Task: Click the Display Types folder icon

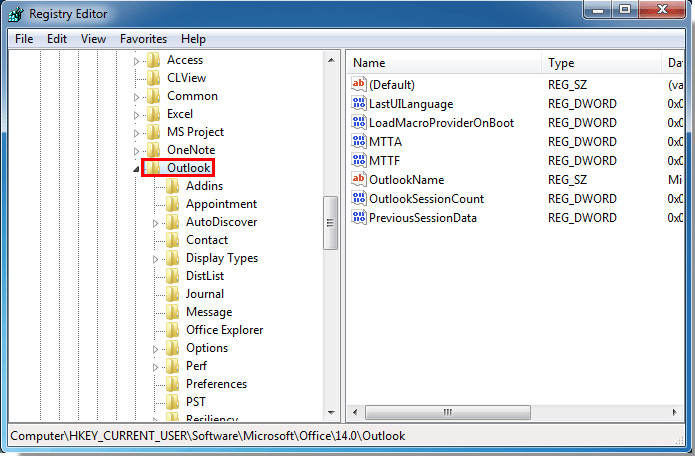Action: pos(172,258)
